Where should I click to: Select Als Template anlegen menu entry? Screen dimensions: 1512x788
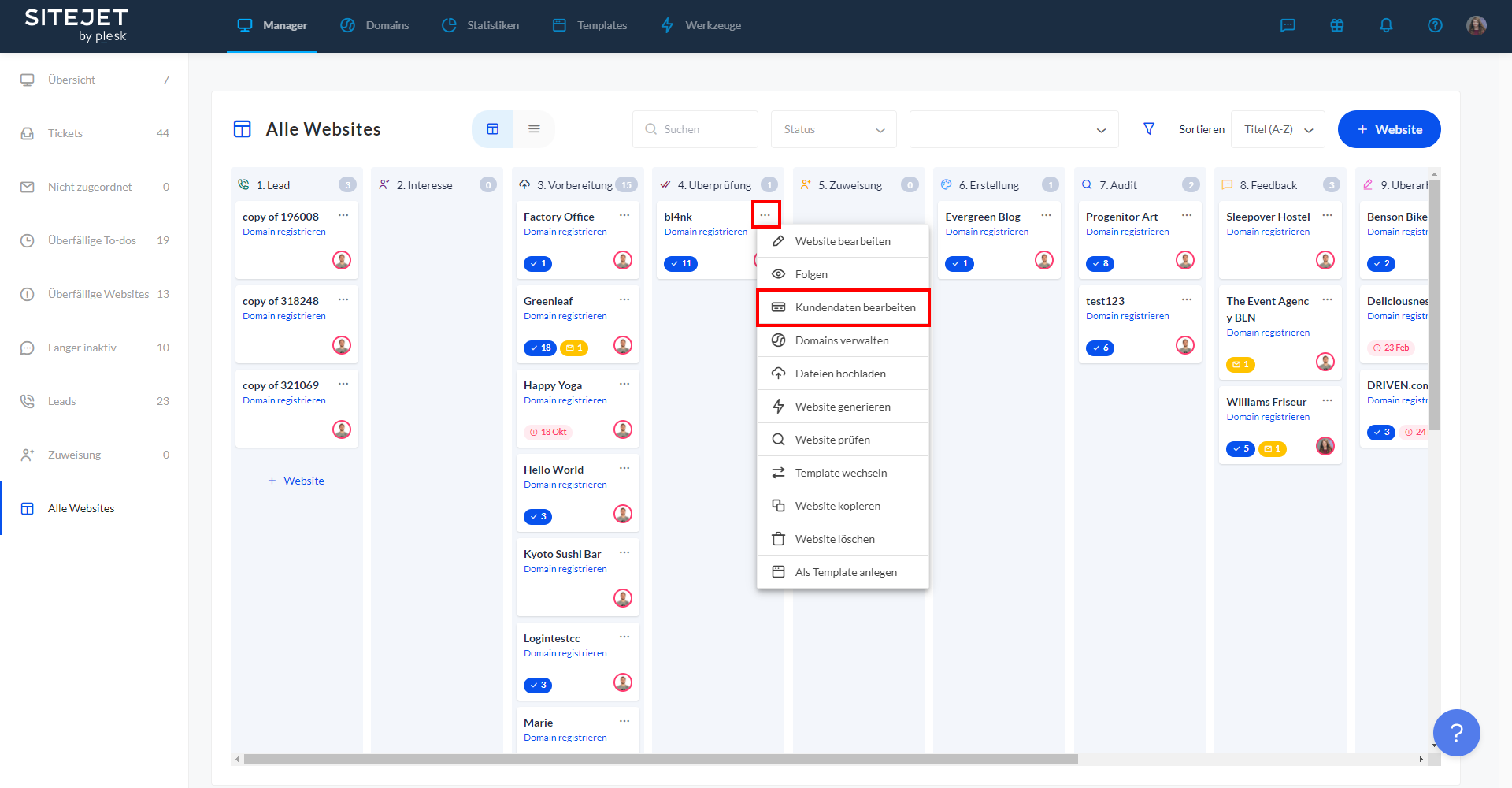point(843,572)
